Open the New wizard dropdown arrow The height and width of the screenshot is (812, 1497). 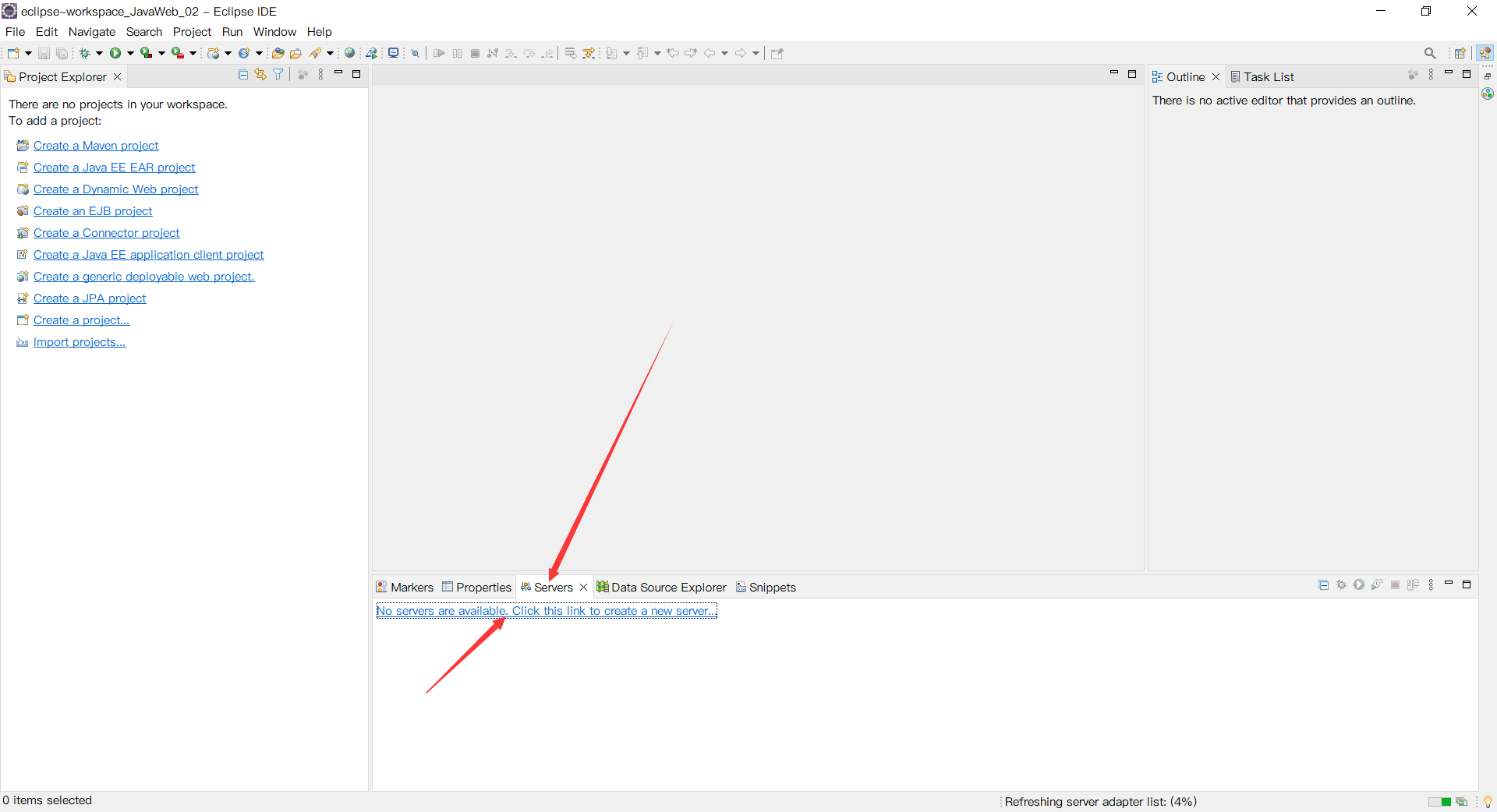coord(27,53)
